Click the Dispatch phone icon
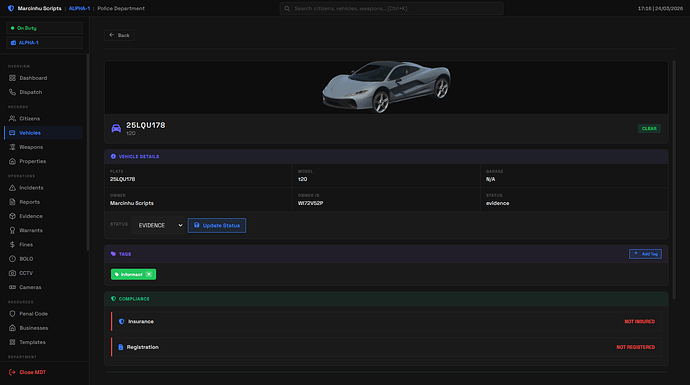Viewport: 690px width, 385px height. [x=12, y=92]
